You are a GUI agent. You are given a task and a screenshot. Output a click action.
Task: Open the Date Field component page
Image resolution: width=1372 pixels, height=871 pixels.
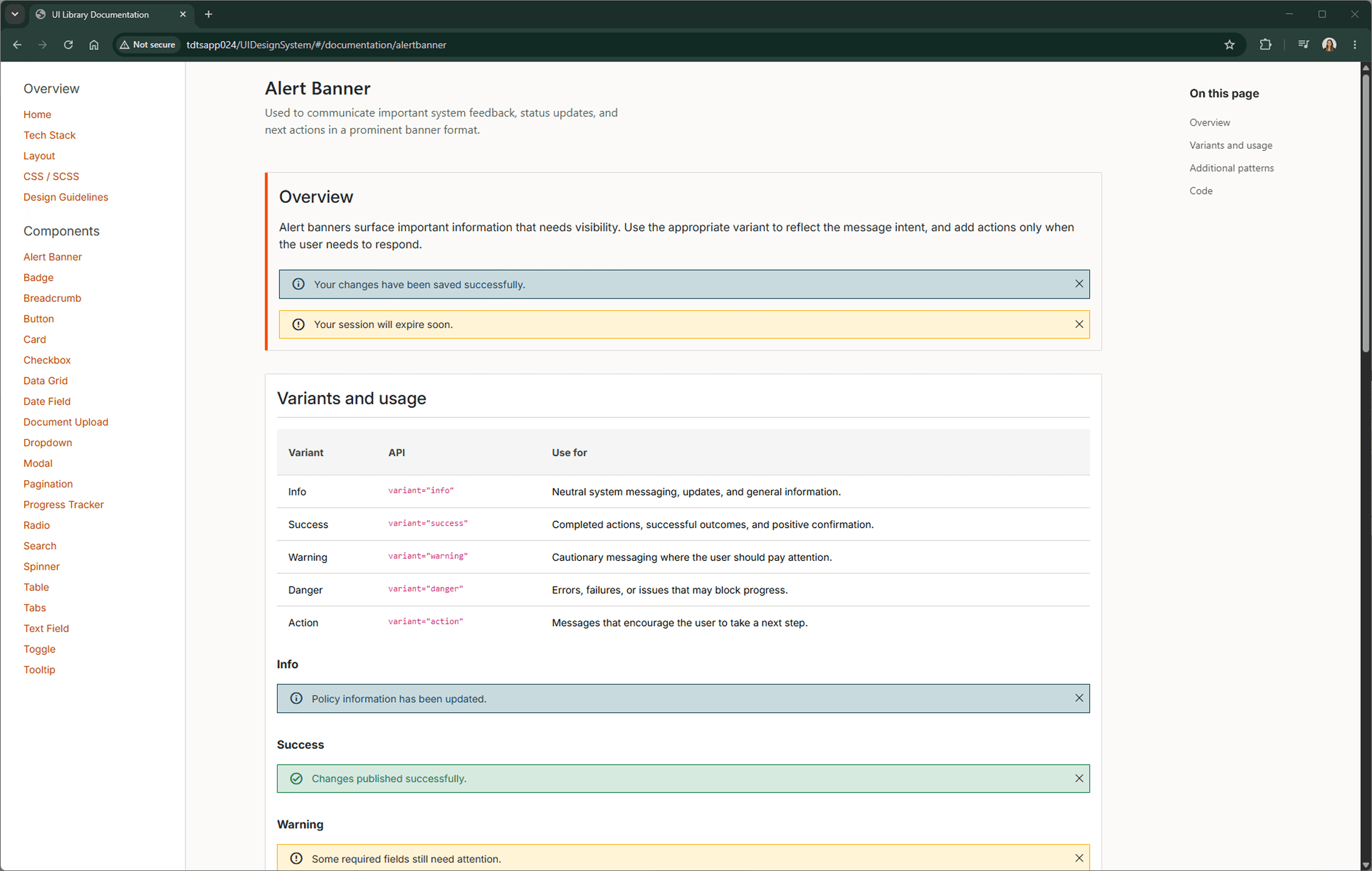coord(47,401)
